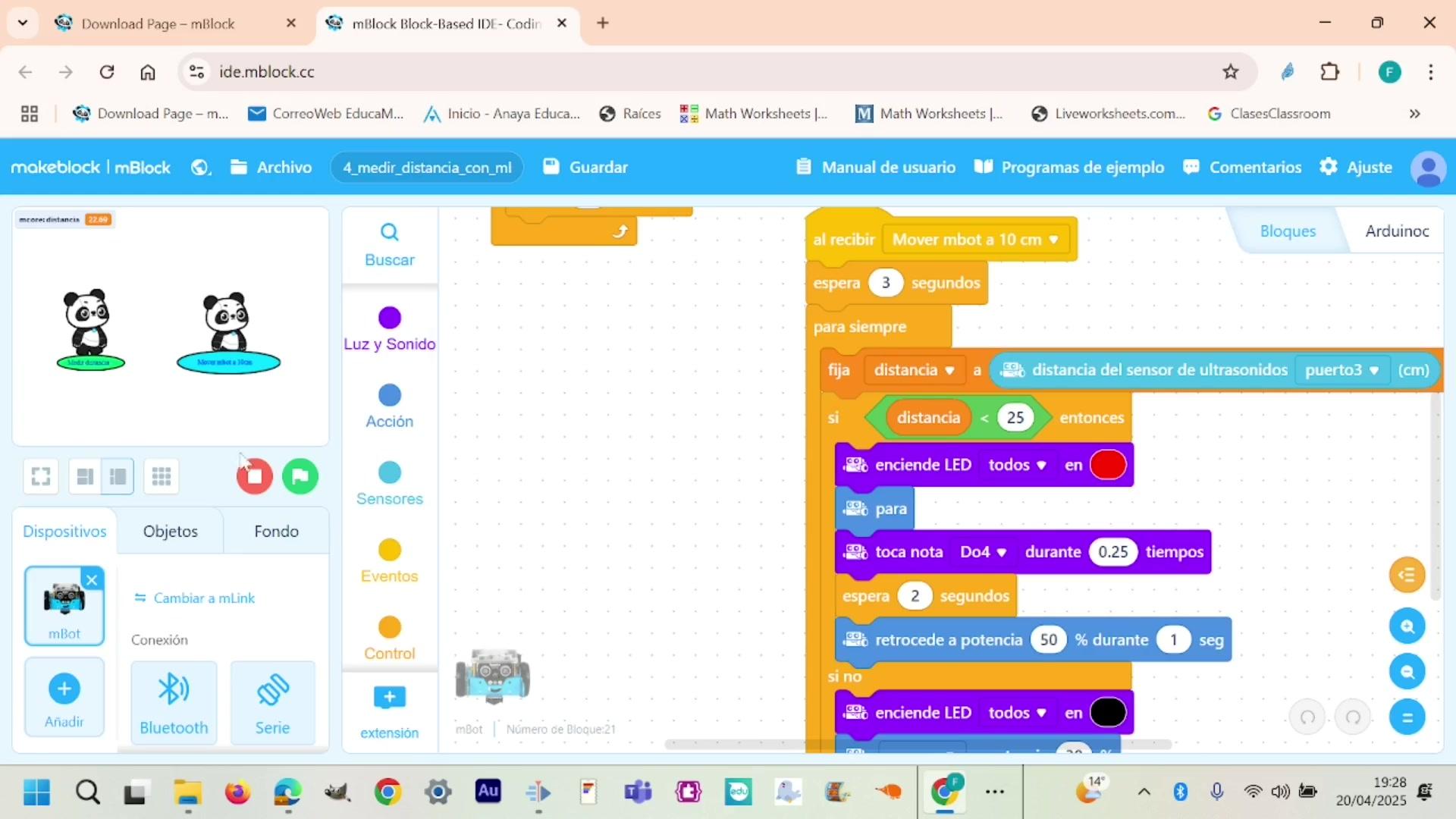Screen dimensions: 1456x819
Task: Toggle the sprite grid view button
Action: (161, 476)
